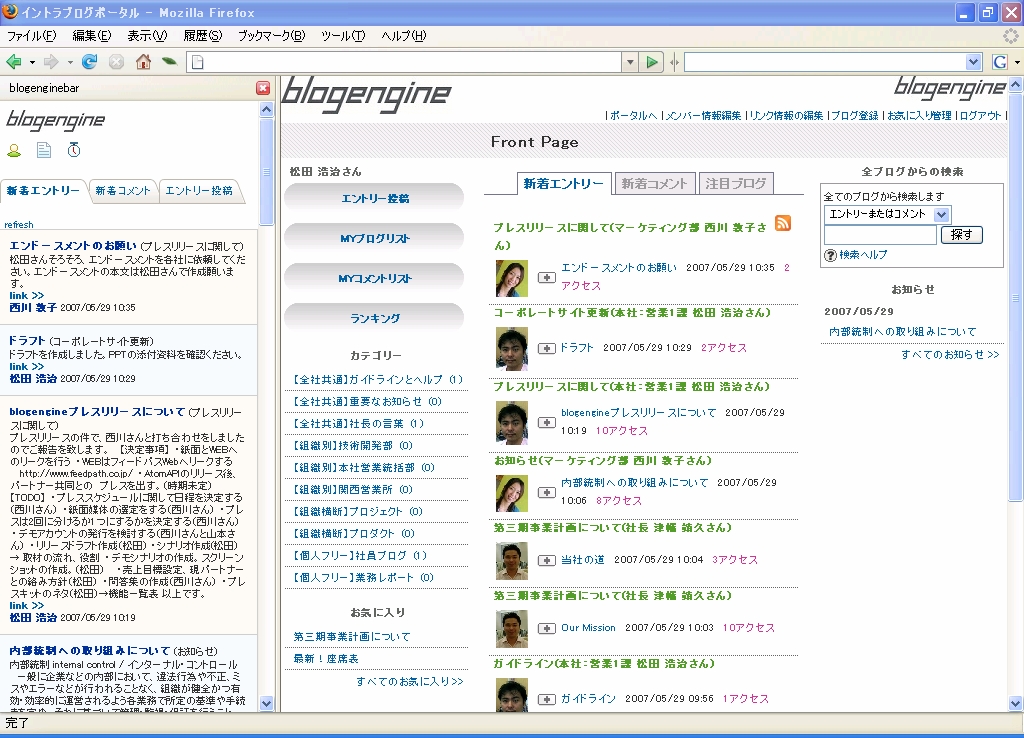This screenshot has width=1024, height=738.
Task: Click the search help question mark icon
Action: coord(830,256)
